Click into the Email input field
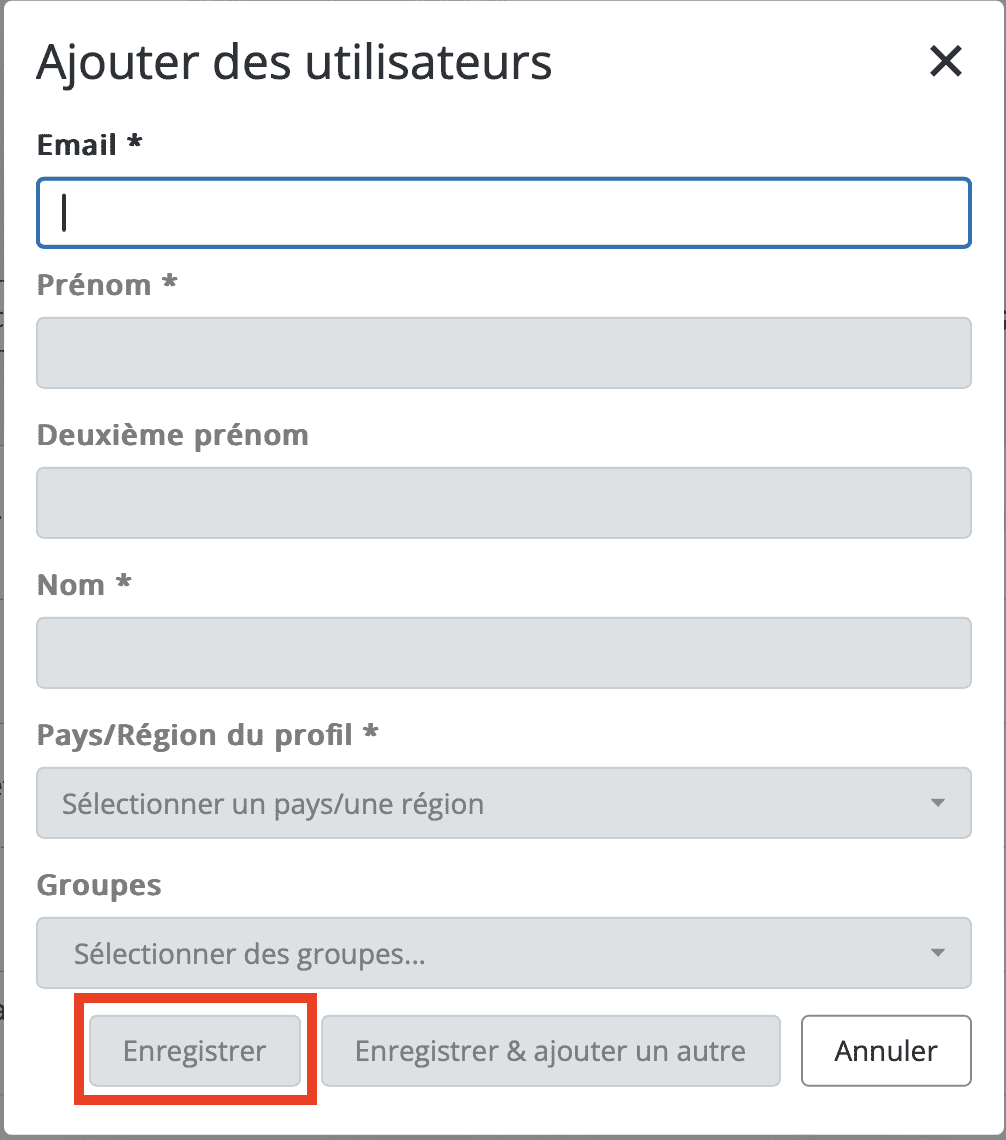Viewport: 1006px width, 1140px height. pyautogui.click(x=504, y=212)
